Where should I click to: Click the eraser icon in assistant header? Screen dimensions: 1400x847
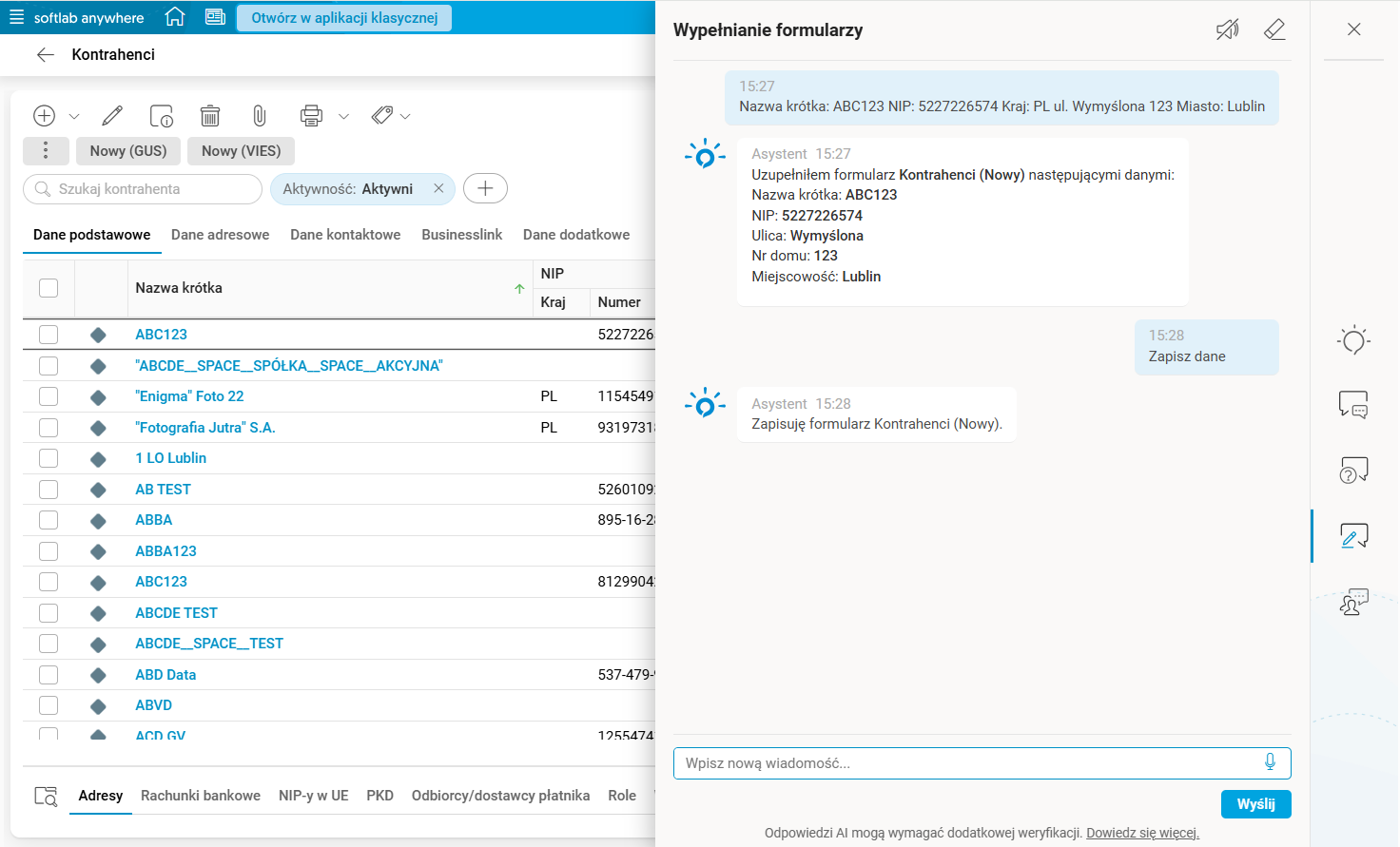point(1274,30)
